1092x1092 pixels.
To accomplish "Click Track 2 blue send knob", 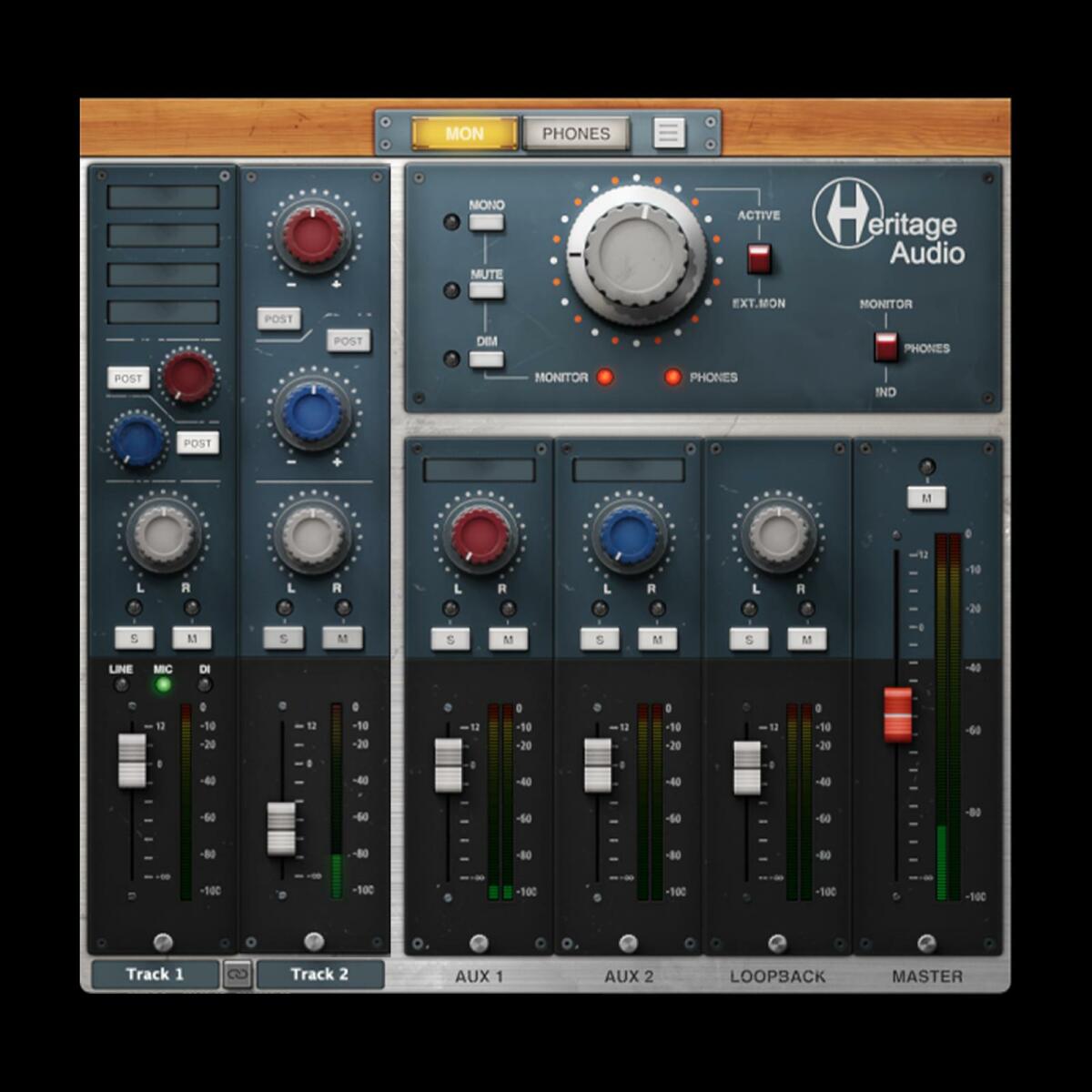I will [x=312, y=412].
